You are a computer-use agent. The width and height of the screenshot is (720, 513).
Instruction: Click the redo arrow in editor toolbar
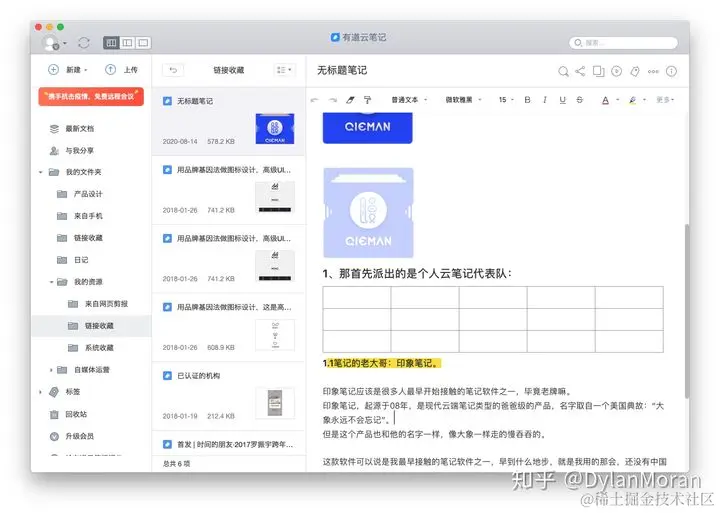click(x=333, y=100)
